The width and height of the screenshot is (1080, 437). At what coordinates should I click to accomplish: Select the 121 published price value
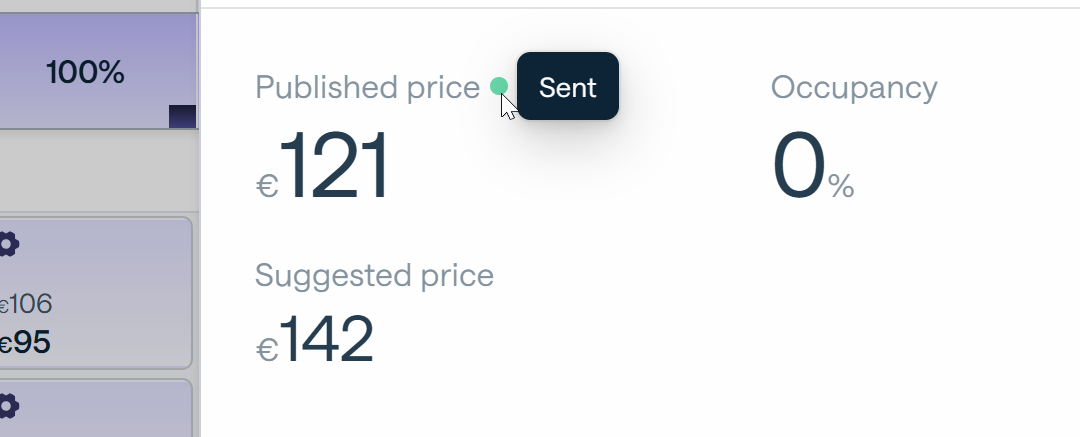[x=334, y=166]
